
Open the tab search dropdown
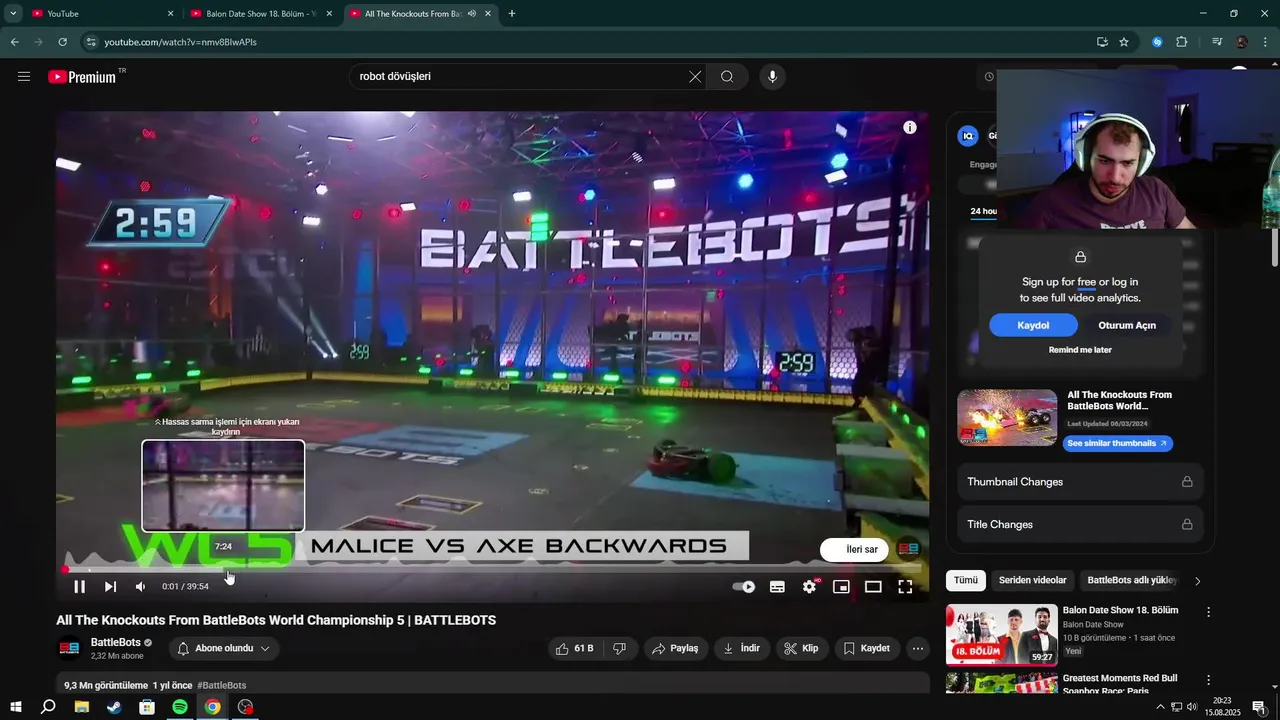pyautogui.click(x=13, y=14)
